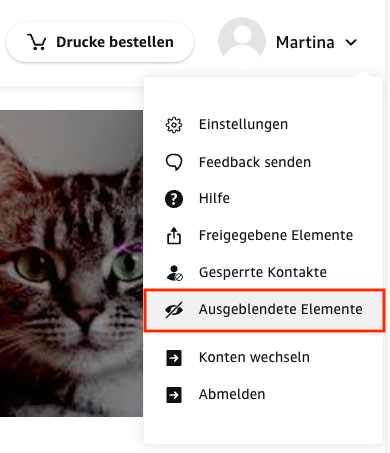
Task: Select Ausgeblendete Elemente in the menu
Action: click(264, 310)
